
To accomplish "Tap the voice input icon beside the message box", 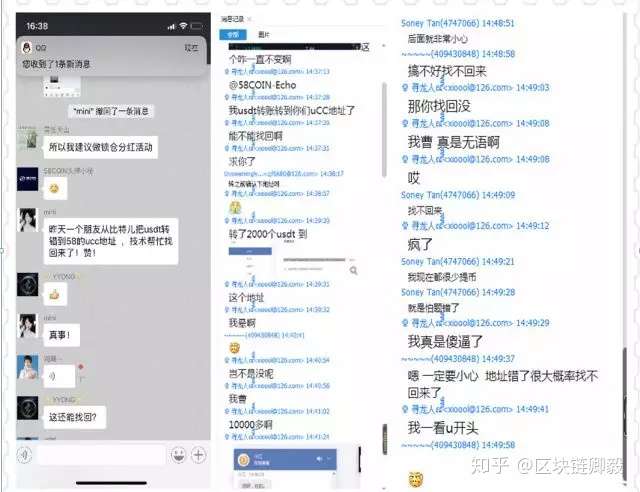I will [x=24, y=455].
